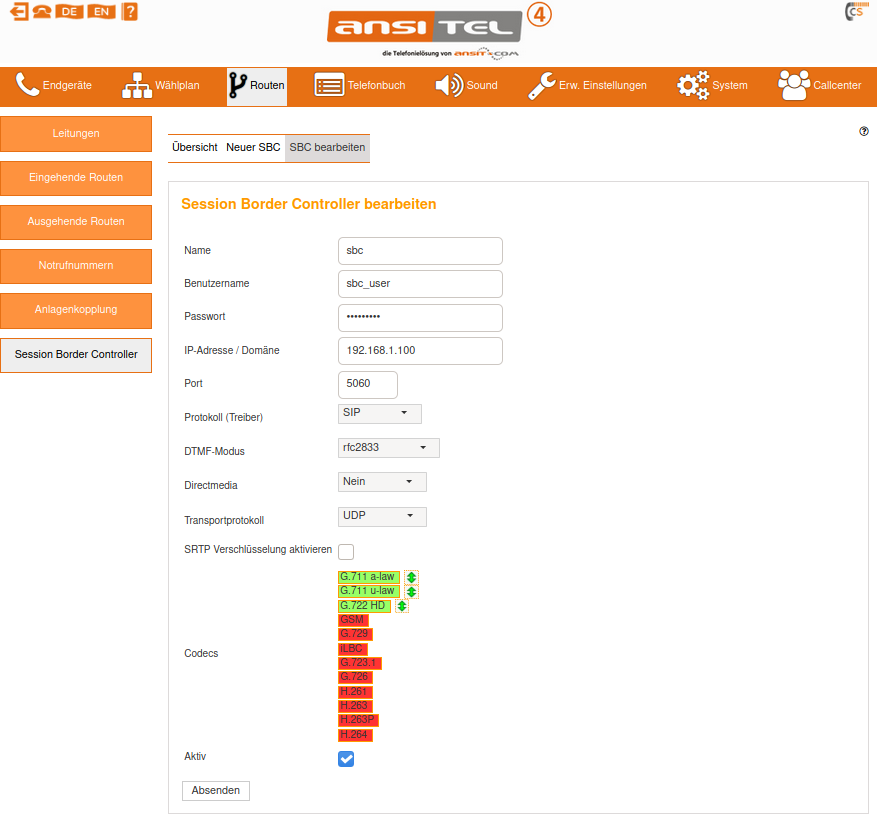Open help via the orange question mark icon
Screen dimensions: 877x827
coord(130,12)
